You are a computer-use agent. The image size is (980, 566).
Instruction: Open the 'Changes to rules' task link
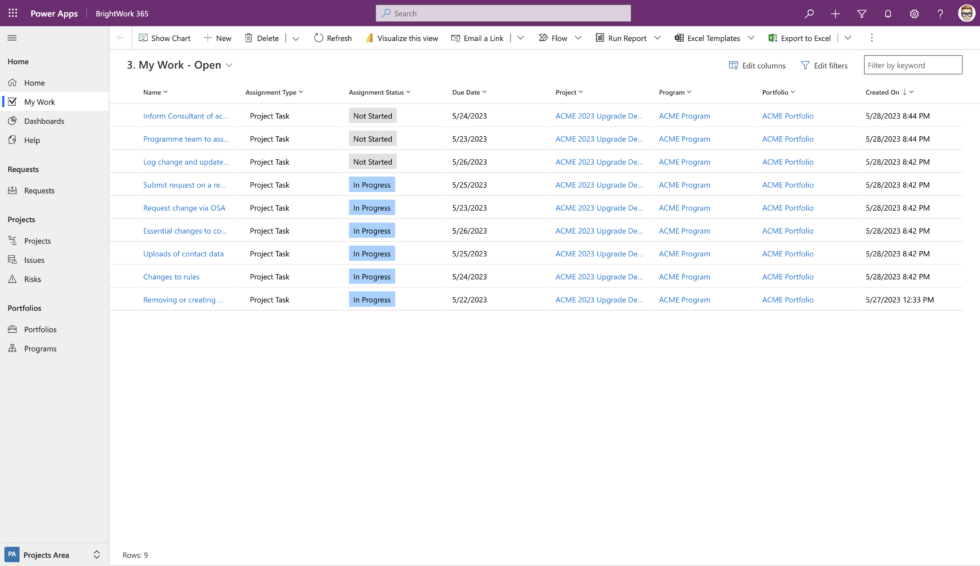point(171,277)
